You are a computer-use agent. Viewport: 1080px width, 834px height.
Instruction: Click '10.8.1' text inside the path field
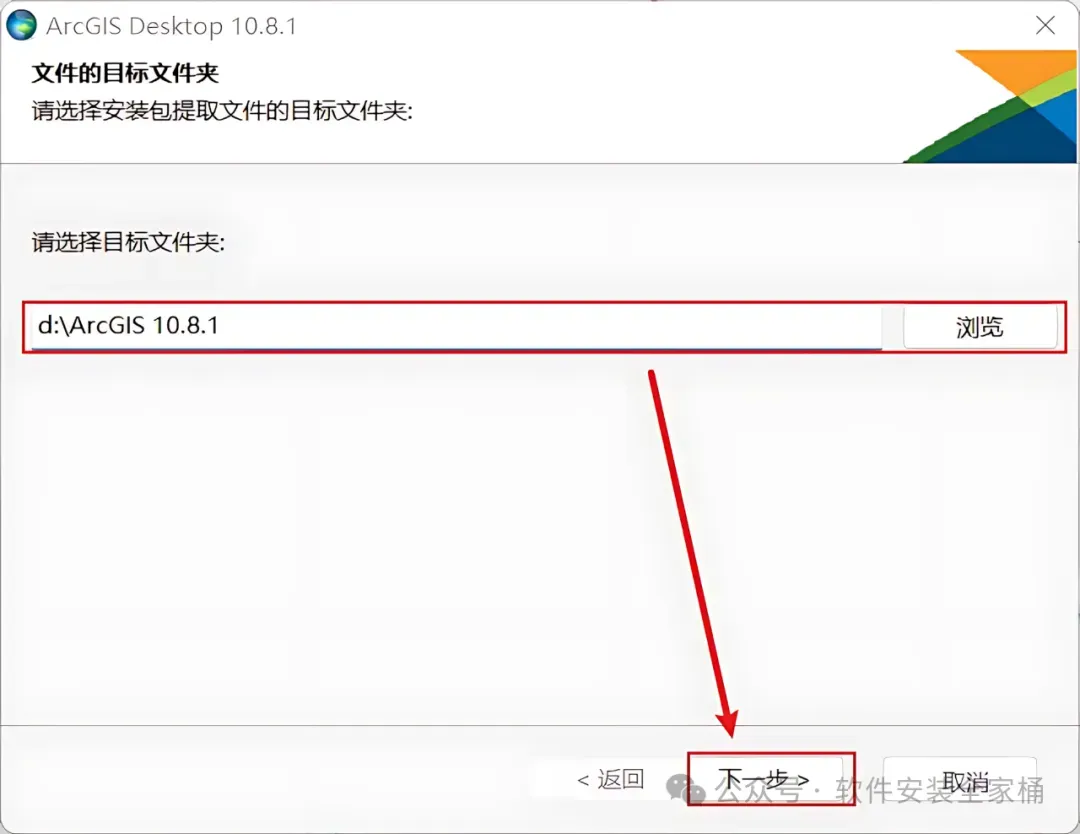coord(185,325)
